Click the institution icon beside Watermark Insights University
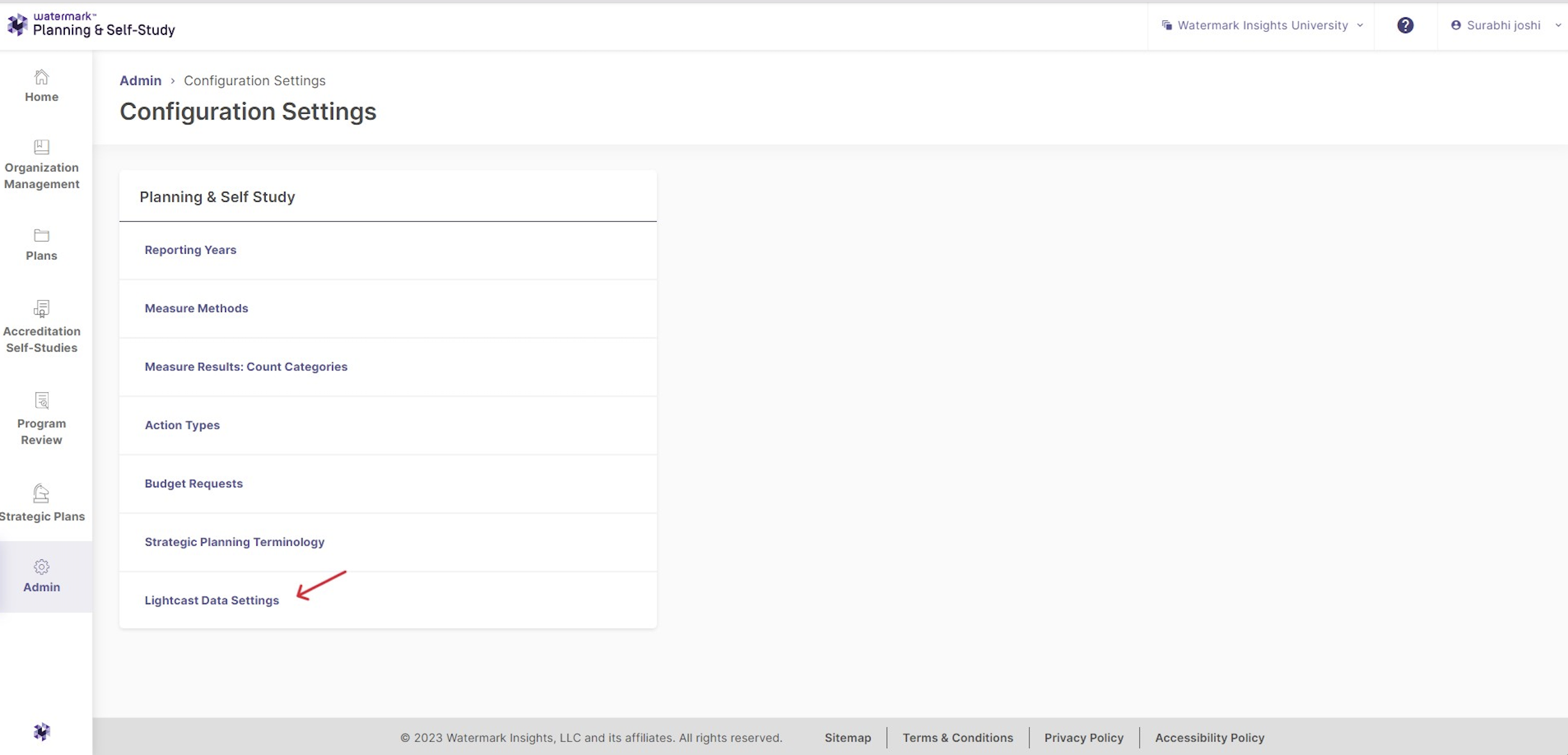The height and width of the screenshot is (755, 1568). (1167, 25)
